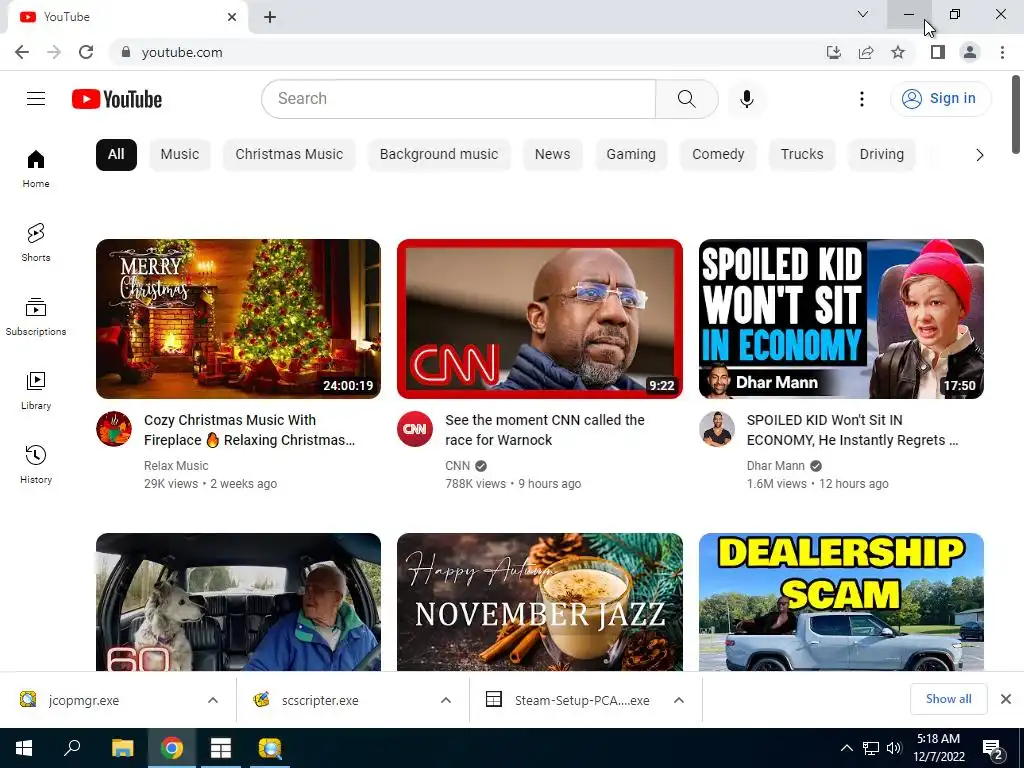Open the Windows Start menu
Screen dimensions: 1024x768
click(24, 748)
